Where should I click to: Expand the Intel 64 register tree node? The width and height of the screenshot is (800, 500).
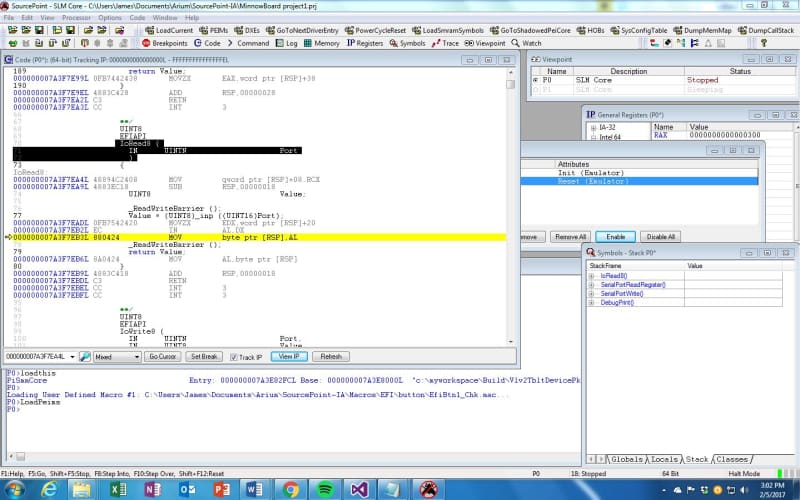pyautogui.click(x=593, y=137)
